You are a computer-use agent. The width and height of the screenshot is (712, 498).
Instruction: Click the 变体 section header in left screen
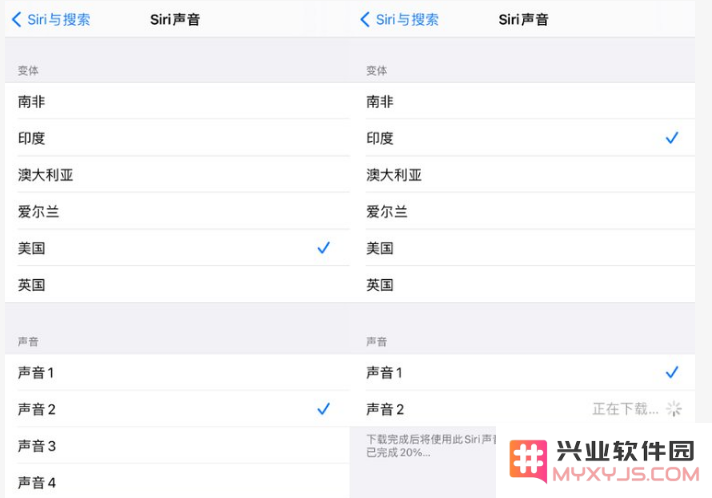tap(28, 70)
